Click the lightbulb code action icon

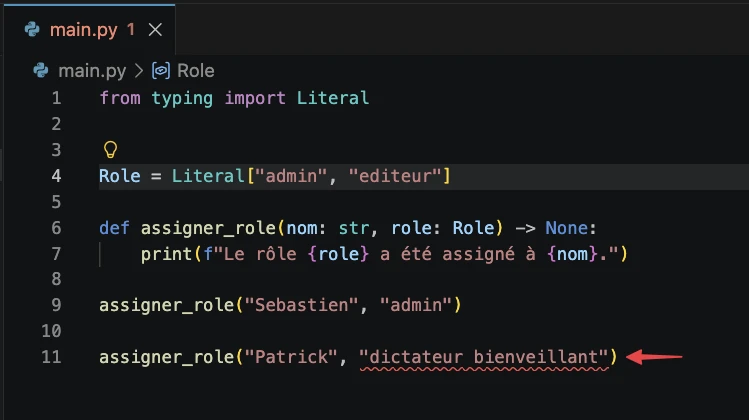(110, 150)
